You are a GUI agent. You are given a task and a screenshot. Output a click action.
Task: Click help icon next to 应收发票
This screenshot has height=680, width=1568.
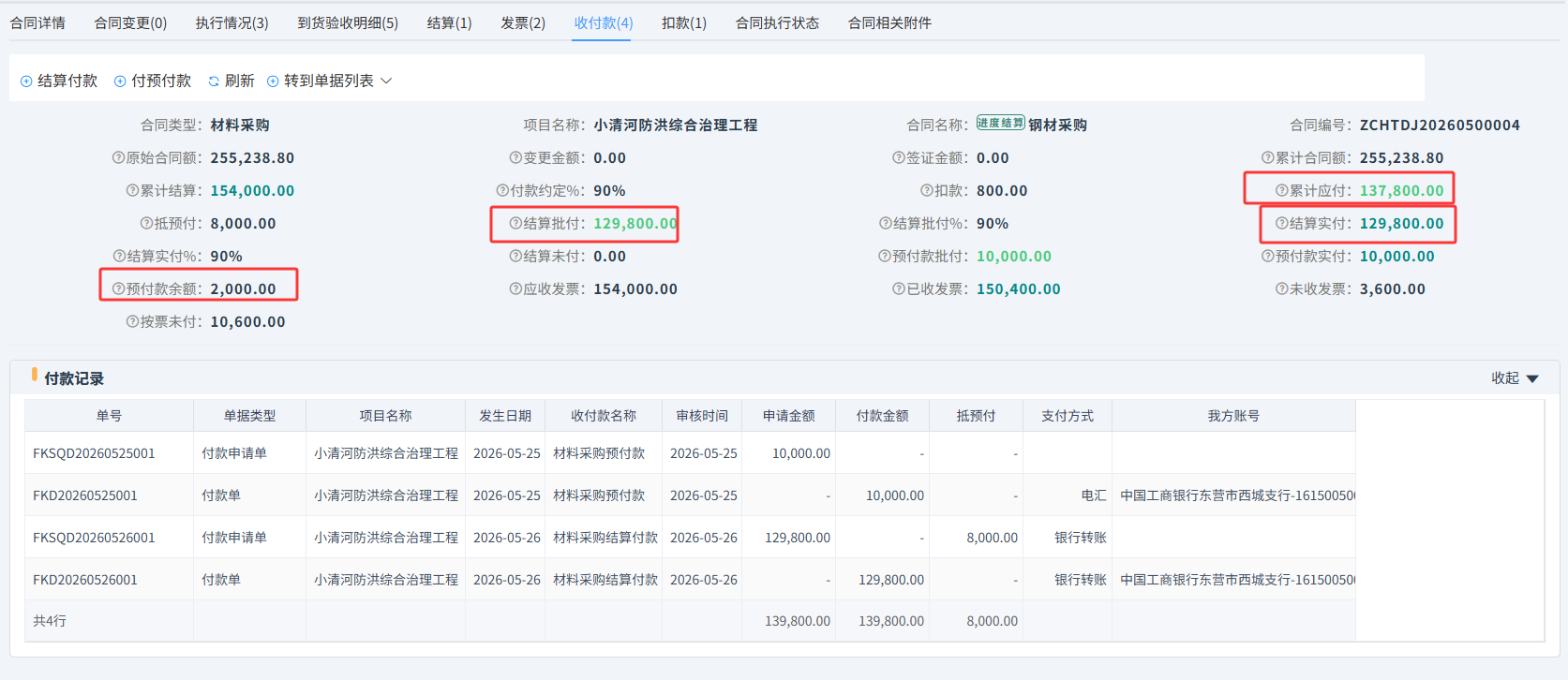[x=515, y=288]
